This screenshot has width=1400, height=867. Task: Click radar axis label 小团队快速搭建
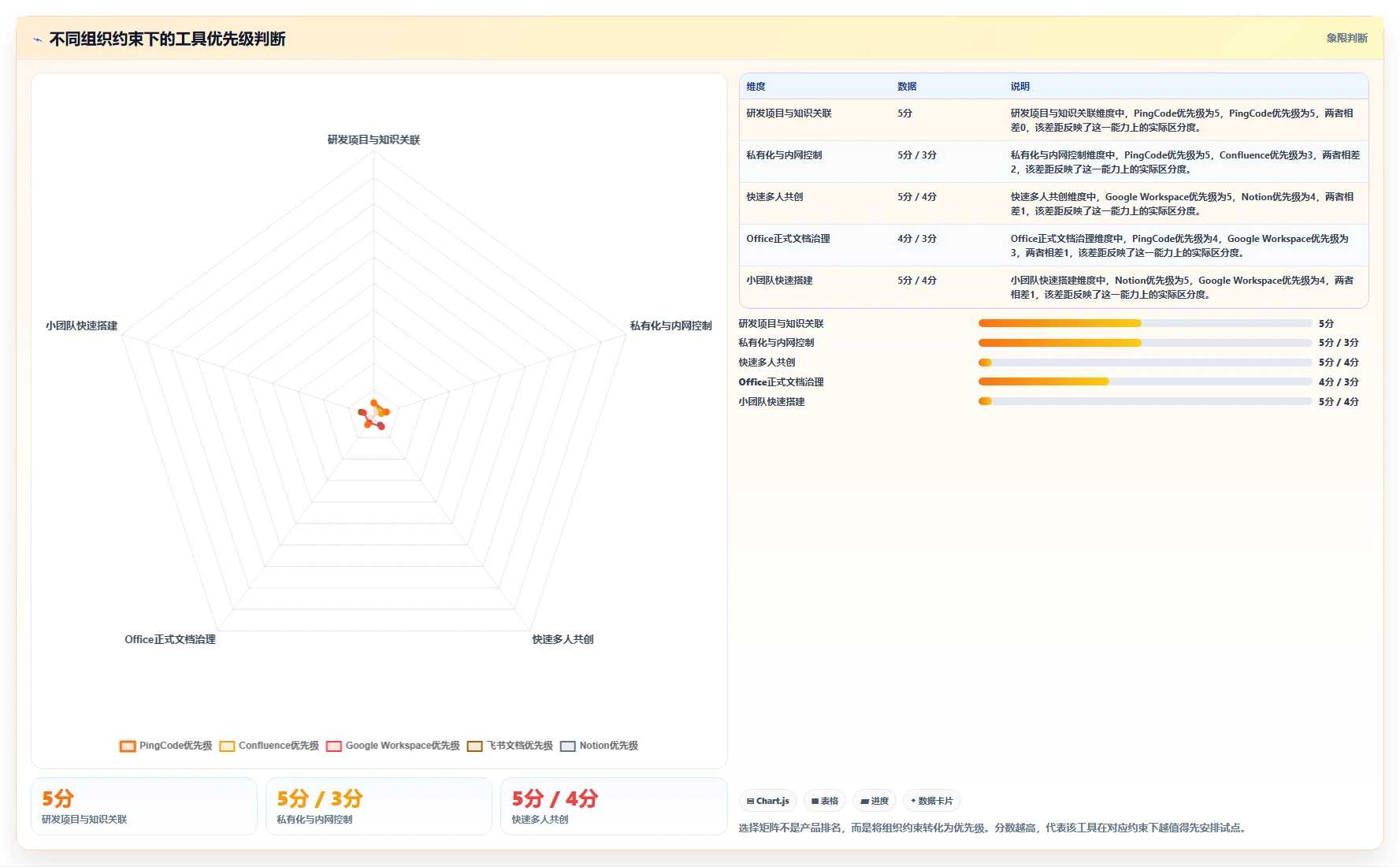(x=81, y=326)
